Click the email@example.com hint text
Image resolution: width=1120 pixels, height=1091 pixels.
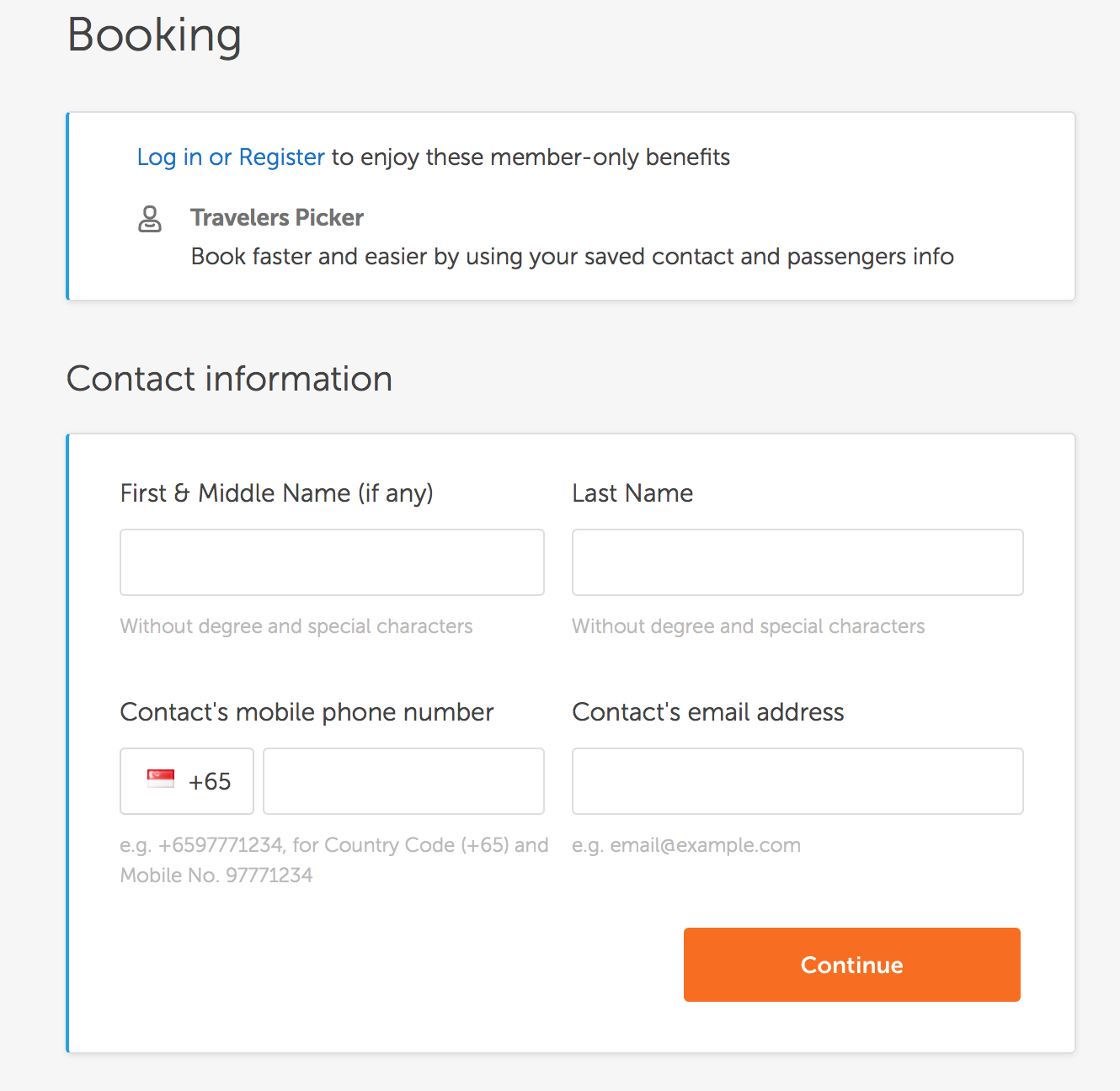pos(686,845)
